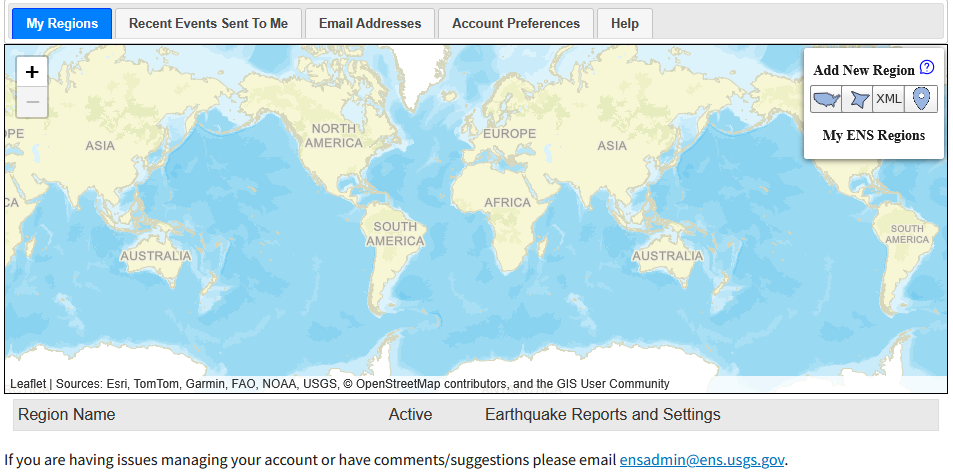Viewport: 953px width, 473px height.
Task: Click the My ENS Regions label
Action: [873, 135]
